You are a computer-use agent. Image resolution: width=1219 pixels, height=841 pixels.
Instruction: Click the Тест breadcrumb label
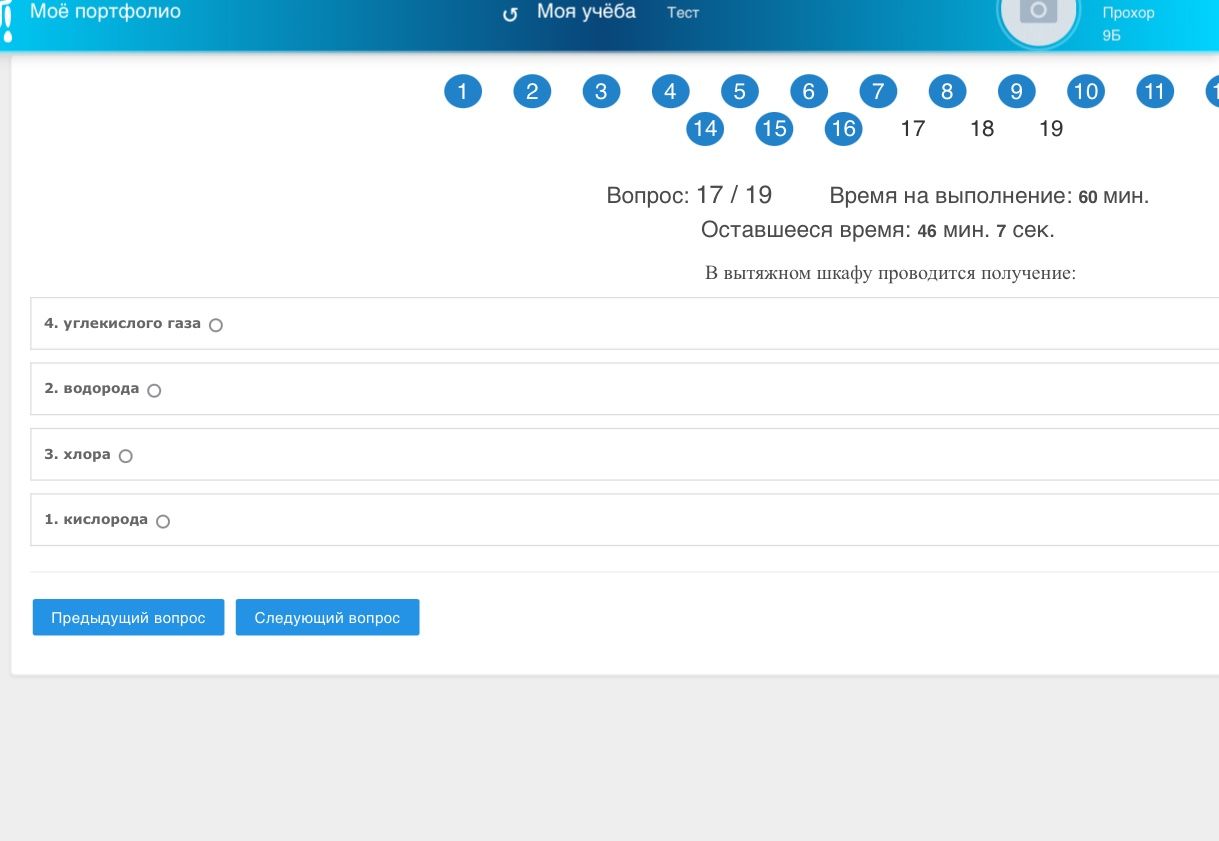[x=683, y=13]
